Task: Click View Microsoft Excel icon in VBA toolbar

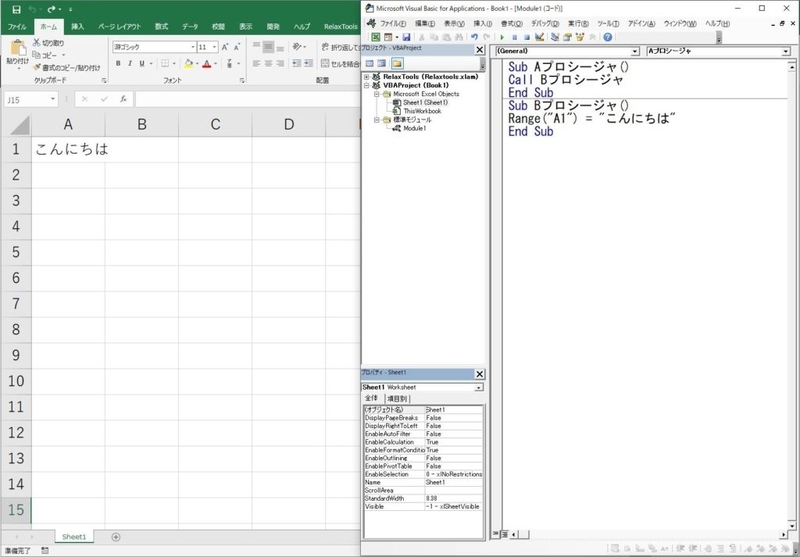Action: coord(376,37)
